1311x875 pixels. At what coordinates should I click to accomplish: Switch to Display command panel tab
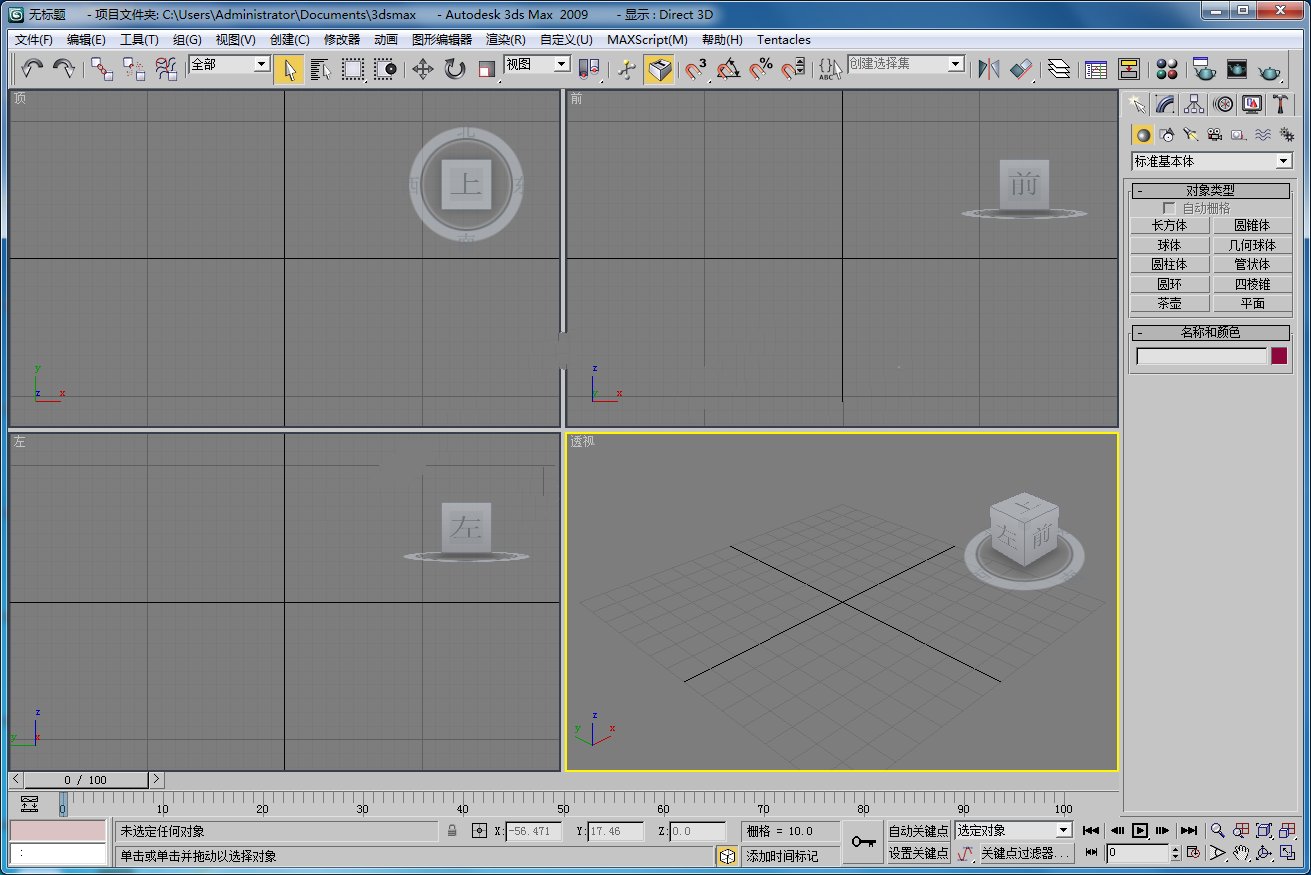(x=1252, y=104)
